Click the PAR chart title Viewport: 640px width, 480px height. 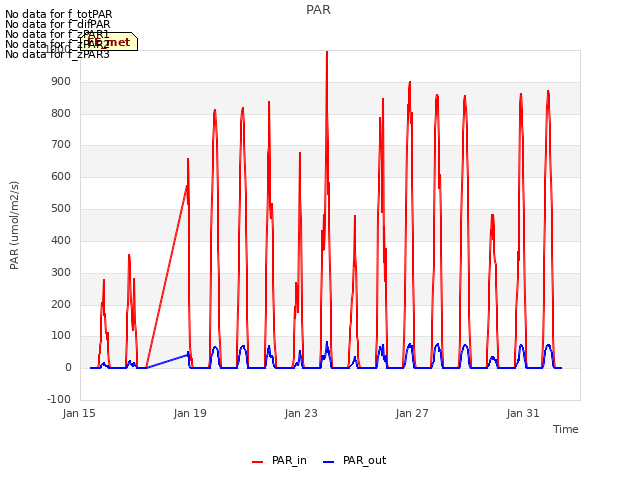[x=318, y=10]
